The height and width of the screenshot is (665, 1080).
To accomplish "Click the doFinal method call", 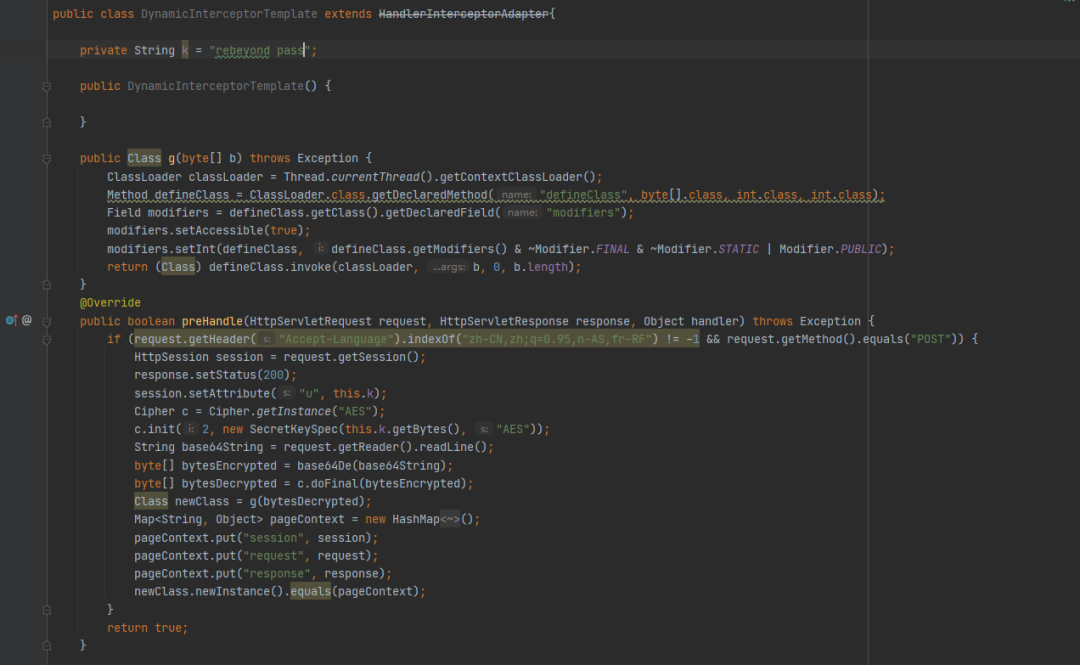I will coord(335,484).
